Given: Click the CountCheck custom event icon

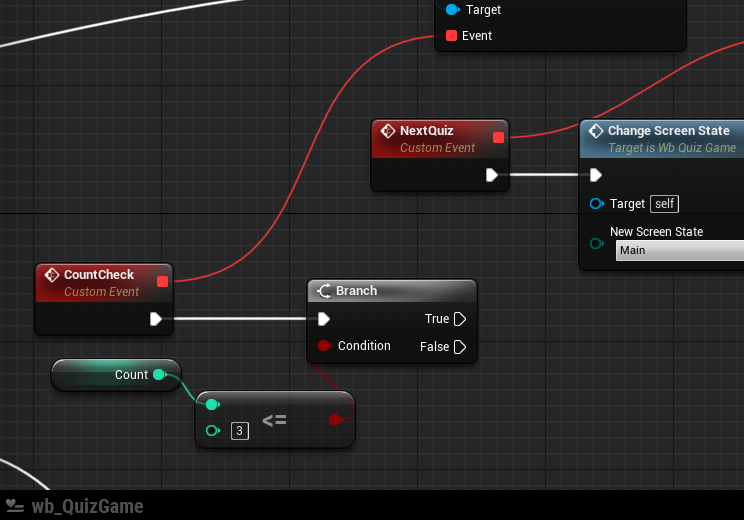Looking at the screenshot, I should point(52,275).
